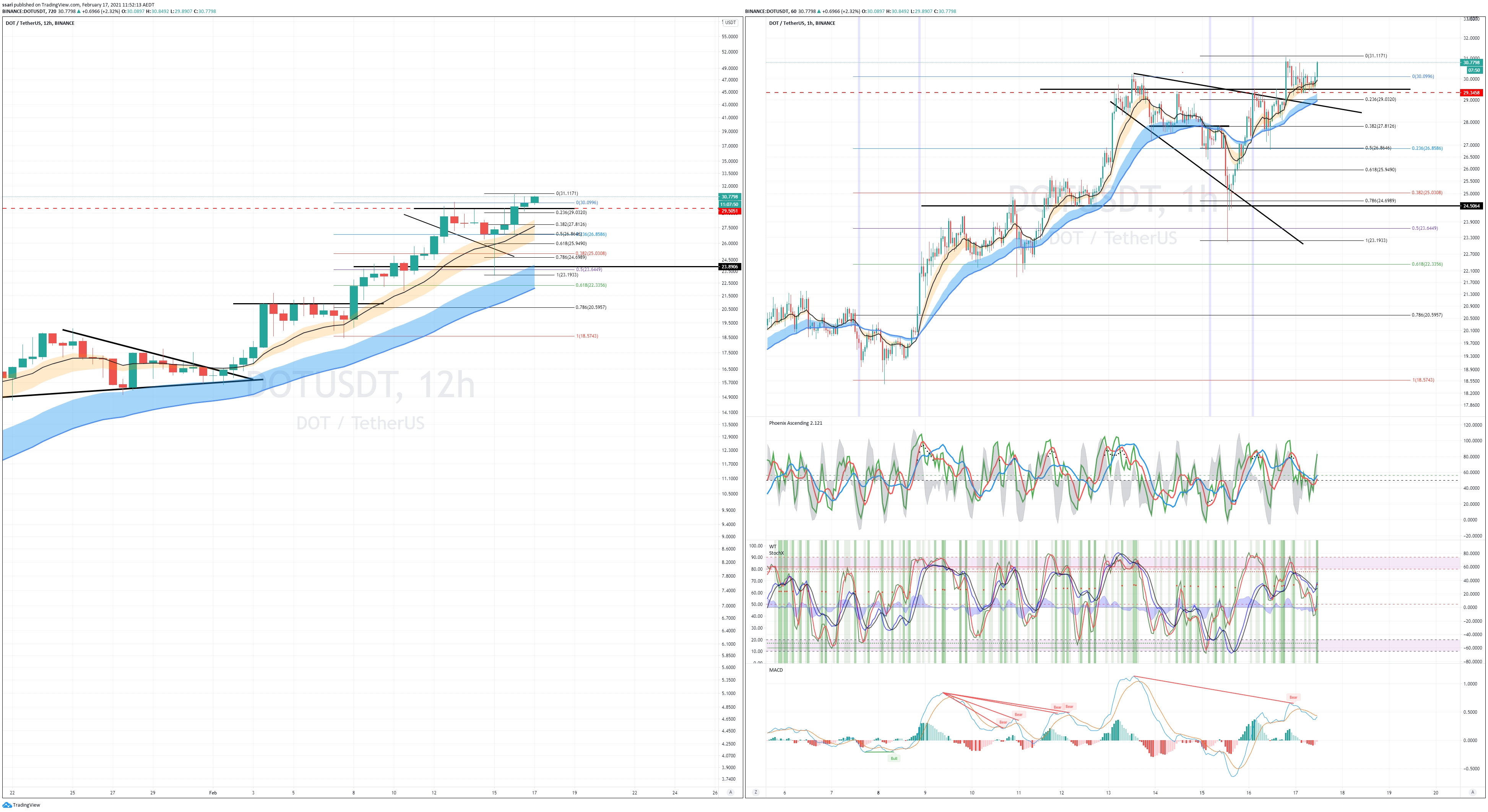Click the TradingView cloud logo icon
This screenshot has width=1488, height=812.
tap(7, 805)
